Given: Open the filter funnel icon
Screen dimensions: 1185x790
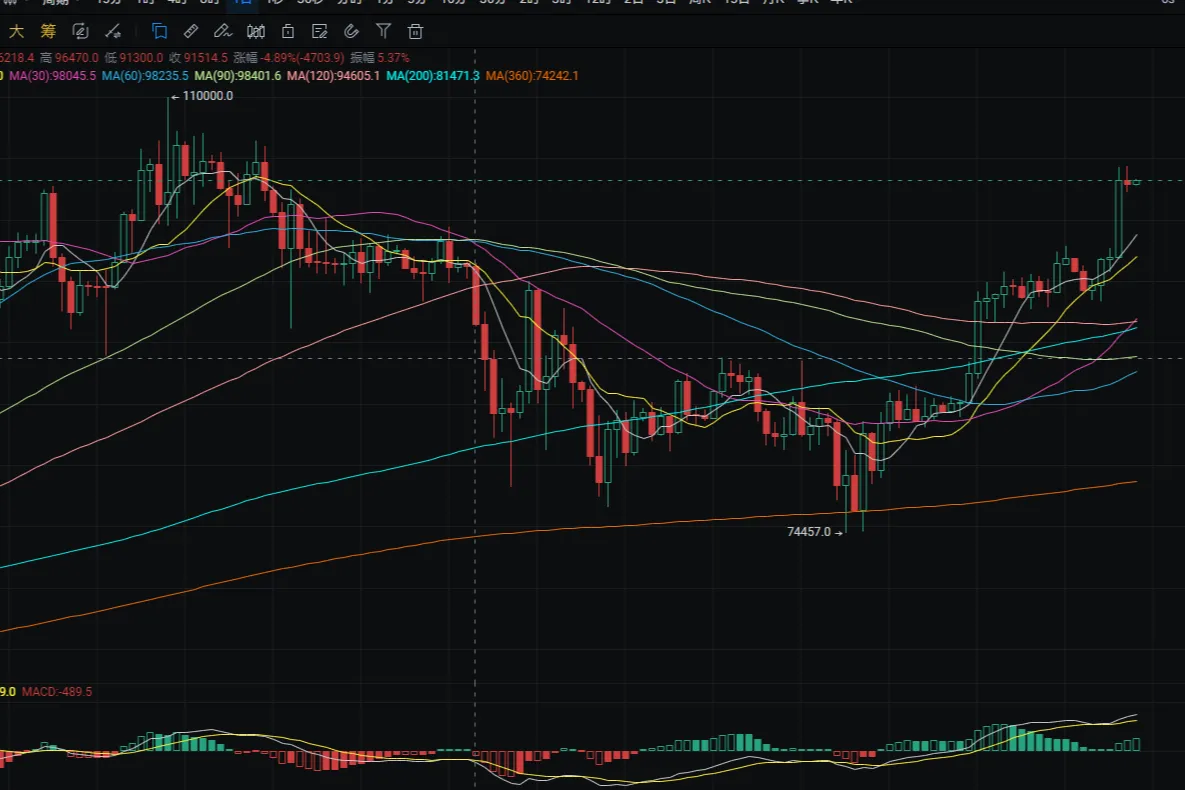Looking at the screenshot, I should (383, 31).
